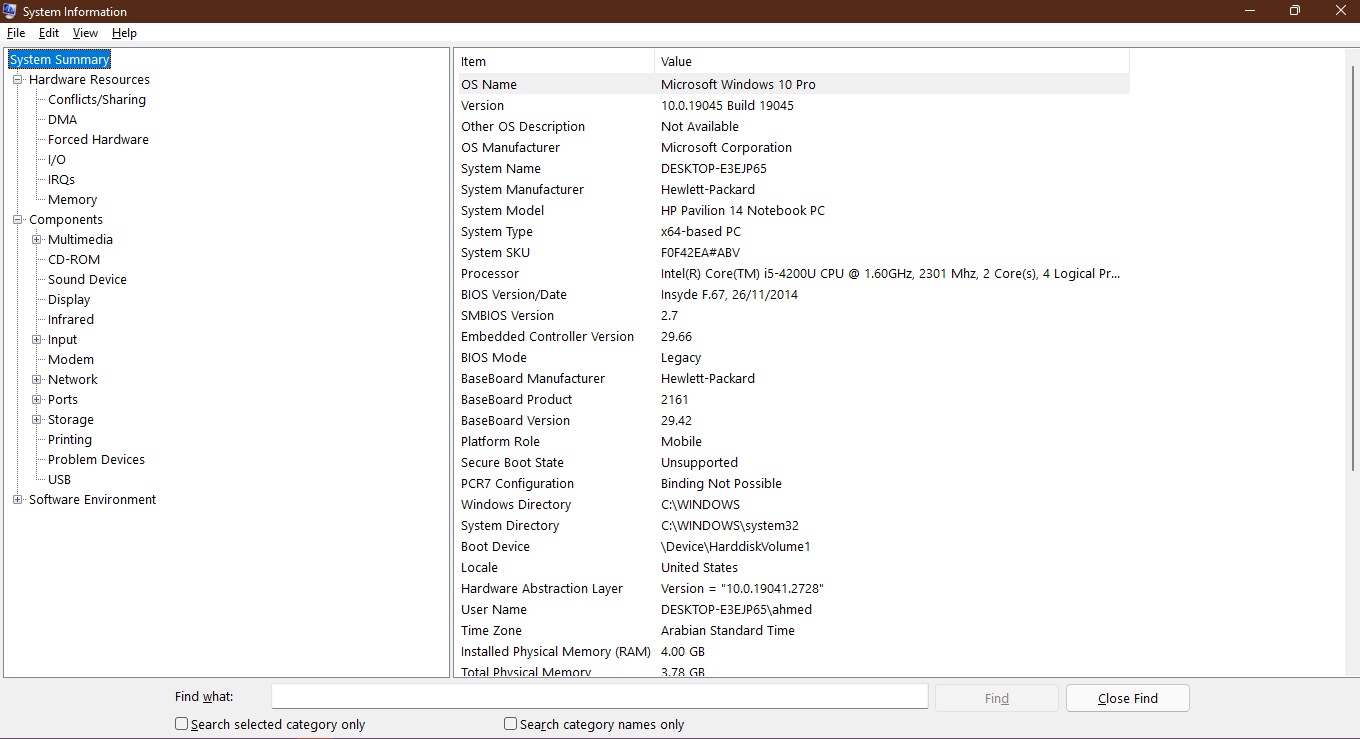Select Storage label in the tree
Viewport: 1360px width, 739px height.
pyautogui.click(x=71, y=420)
